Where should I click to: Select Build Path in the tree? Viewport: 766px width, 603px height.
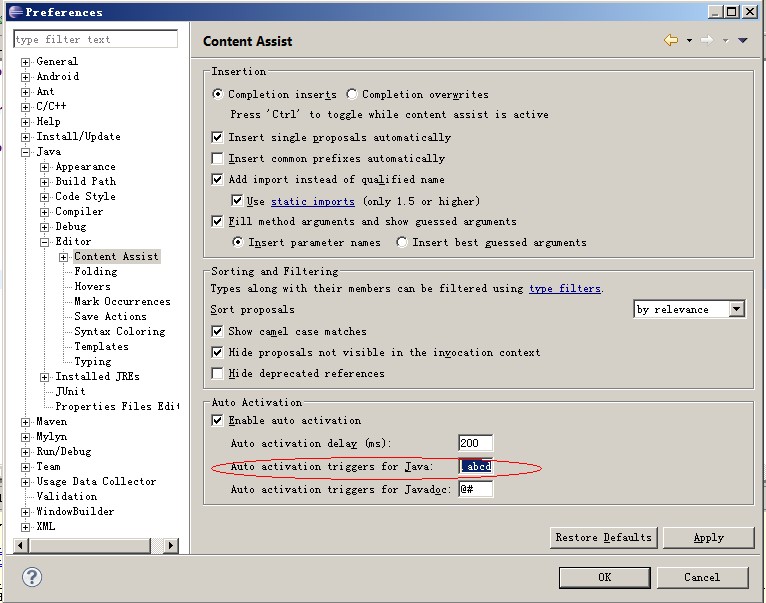(86, 182)
